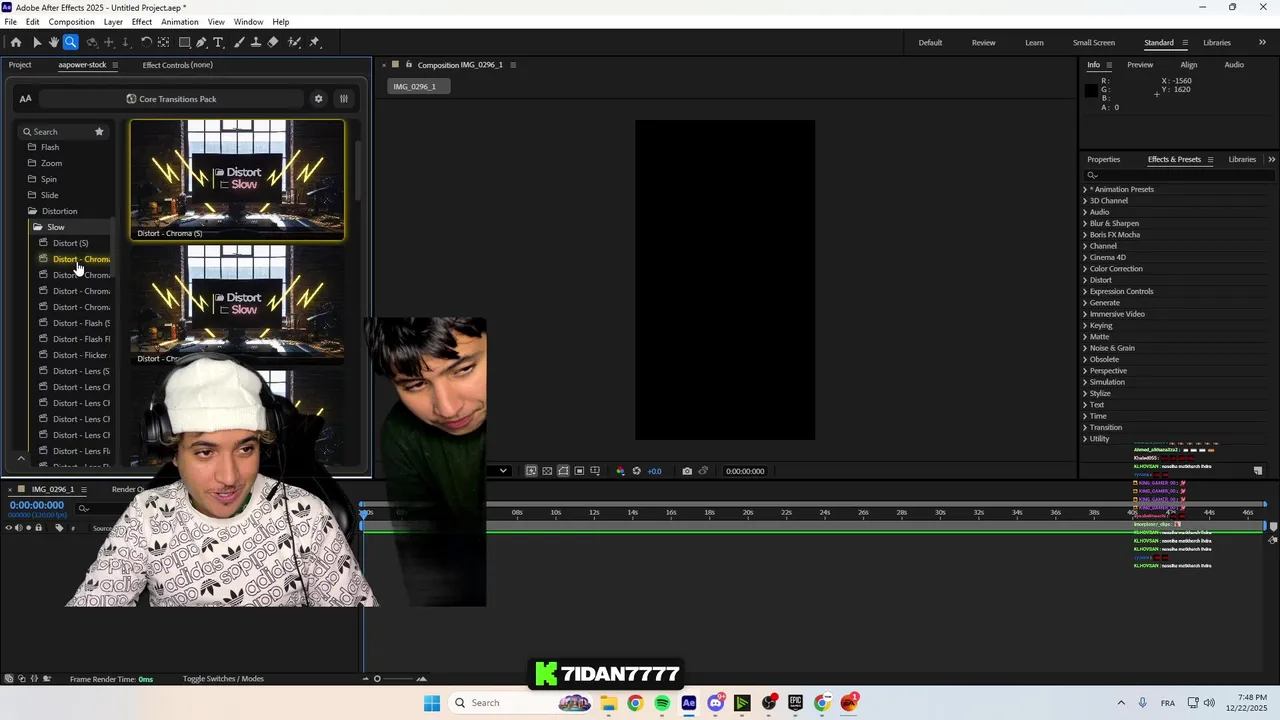Open aapower-stock sliders options icon
Screen dimensions: 1280x720
click(x=344, y=98)
